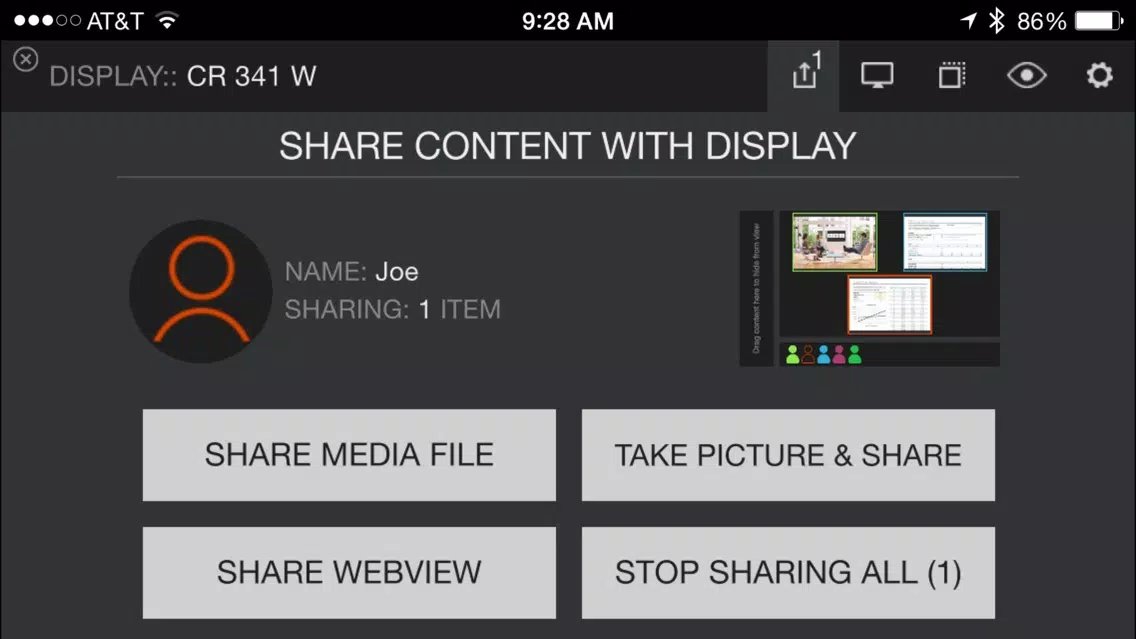Screen dimensions: 1136x639
Task: Switch to the display monitor view icon
Action: pos(877,75)
